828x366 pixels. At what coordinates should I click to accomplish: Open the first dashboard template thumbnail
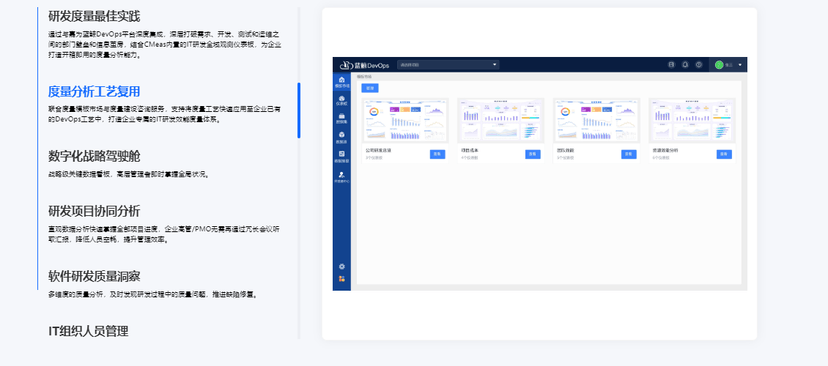[x=406, y=120]
